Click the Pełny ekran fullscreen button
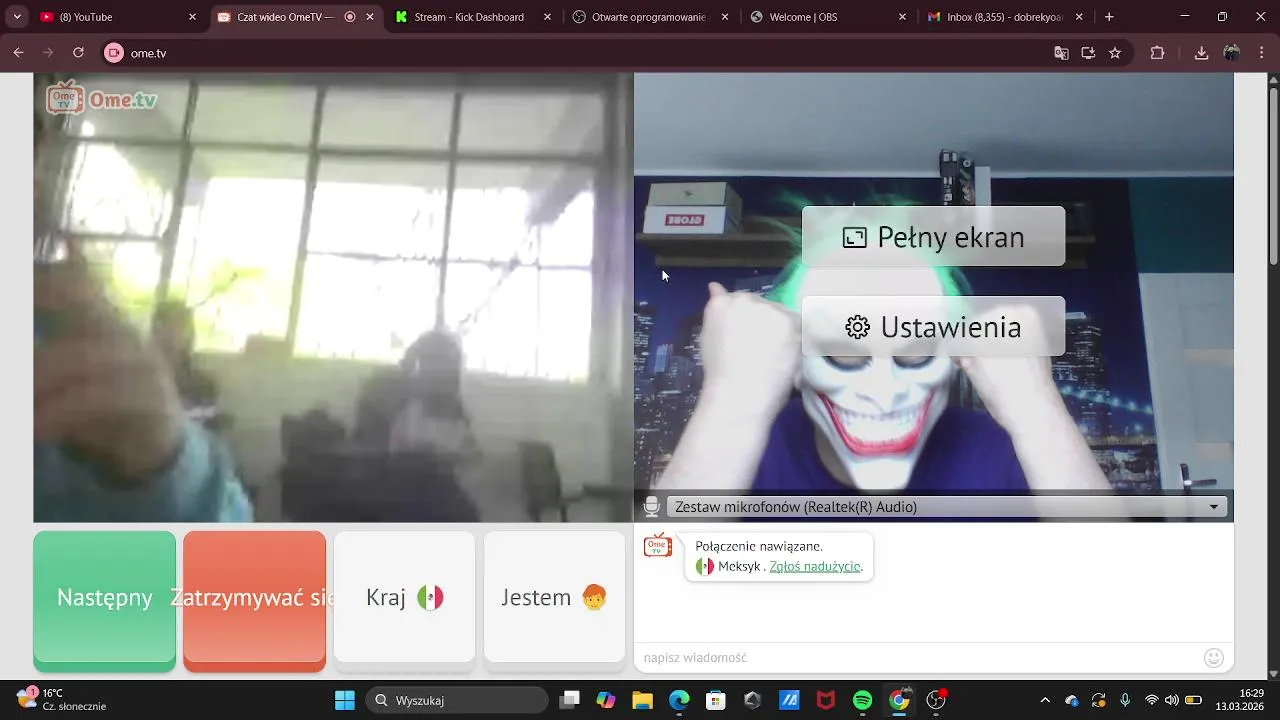 (x=933, y=237)
